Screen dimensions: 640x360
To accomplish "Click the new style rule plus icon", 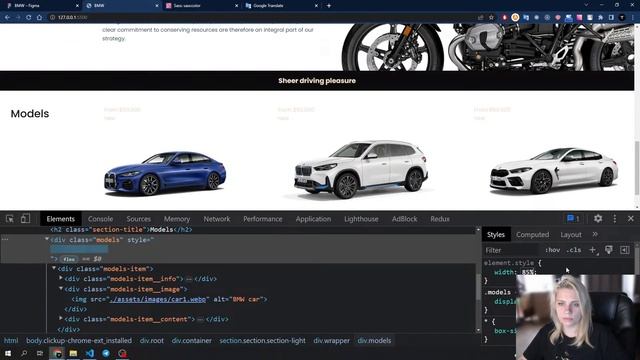I will (x=593, y=250).
